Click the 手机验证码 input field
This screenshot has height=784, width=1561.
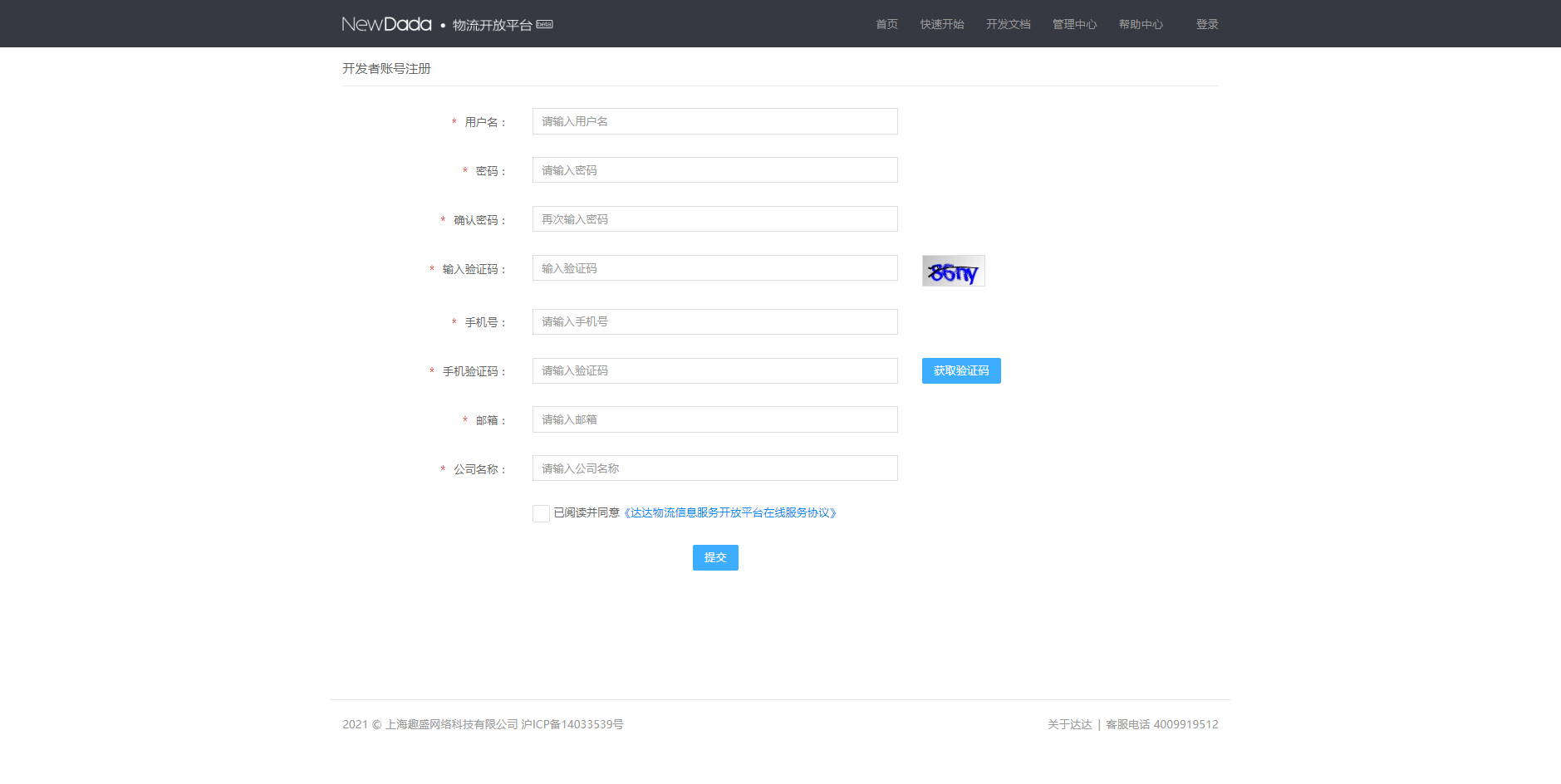[x=714, y=370]
